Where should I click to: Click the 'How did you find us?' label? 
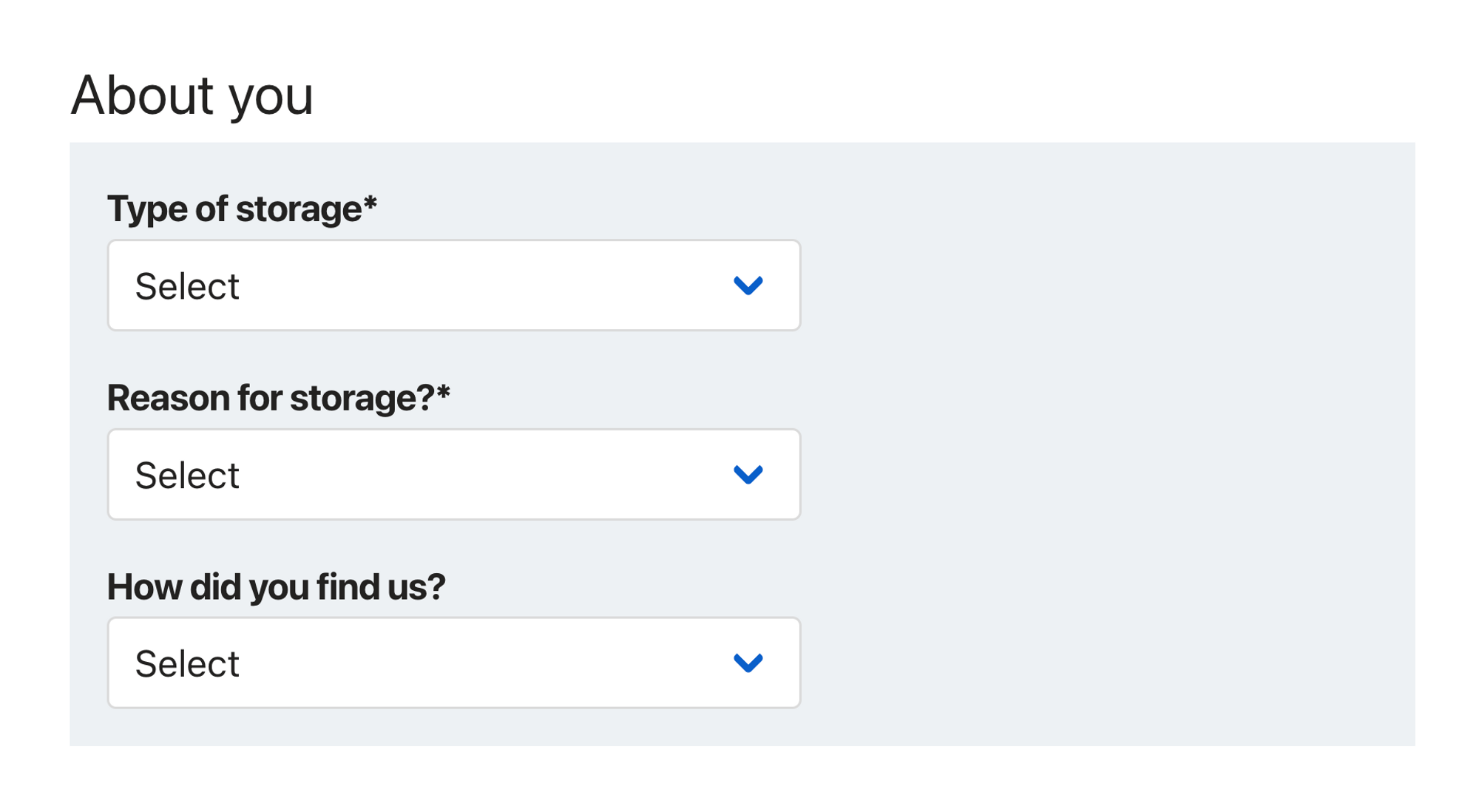276,586
